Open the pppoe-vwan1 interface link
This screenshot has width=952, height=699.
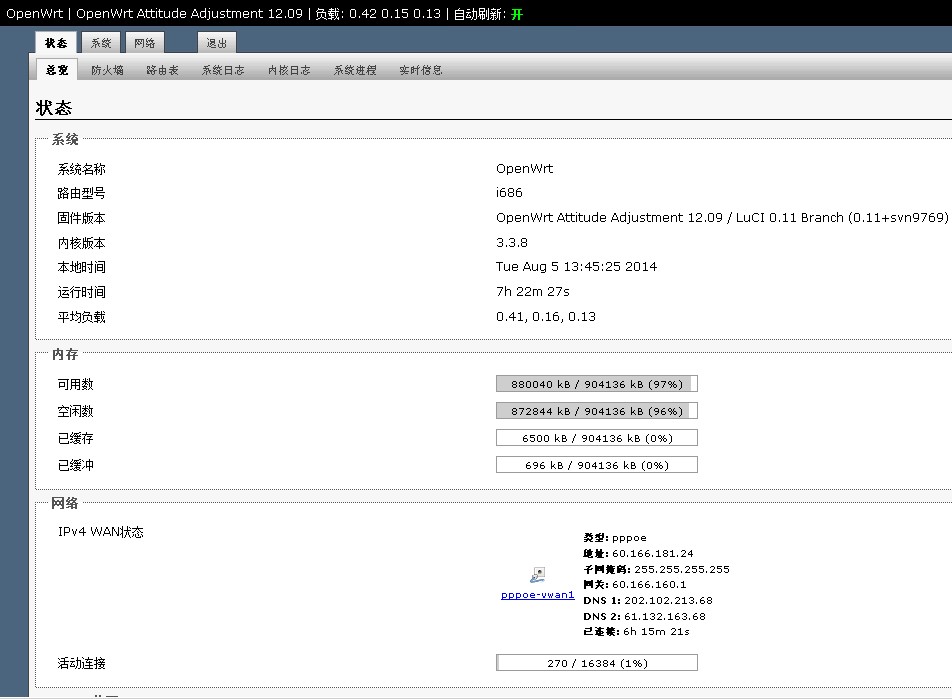click(537, 595)
